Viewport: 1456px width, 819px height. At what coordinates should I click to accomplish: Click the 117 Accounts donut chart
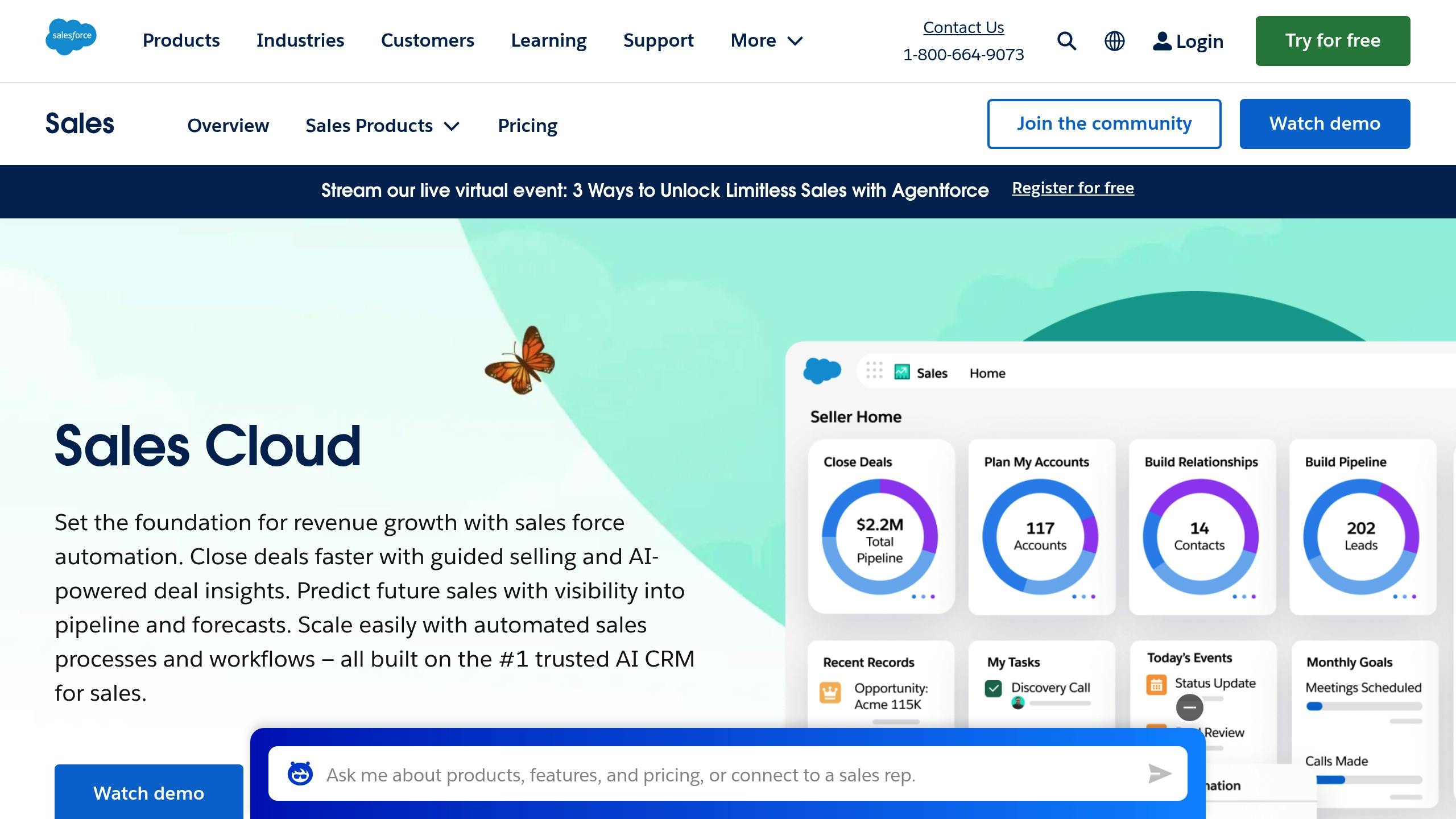click(x=1040, y=537)
